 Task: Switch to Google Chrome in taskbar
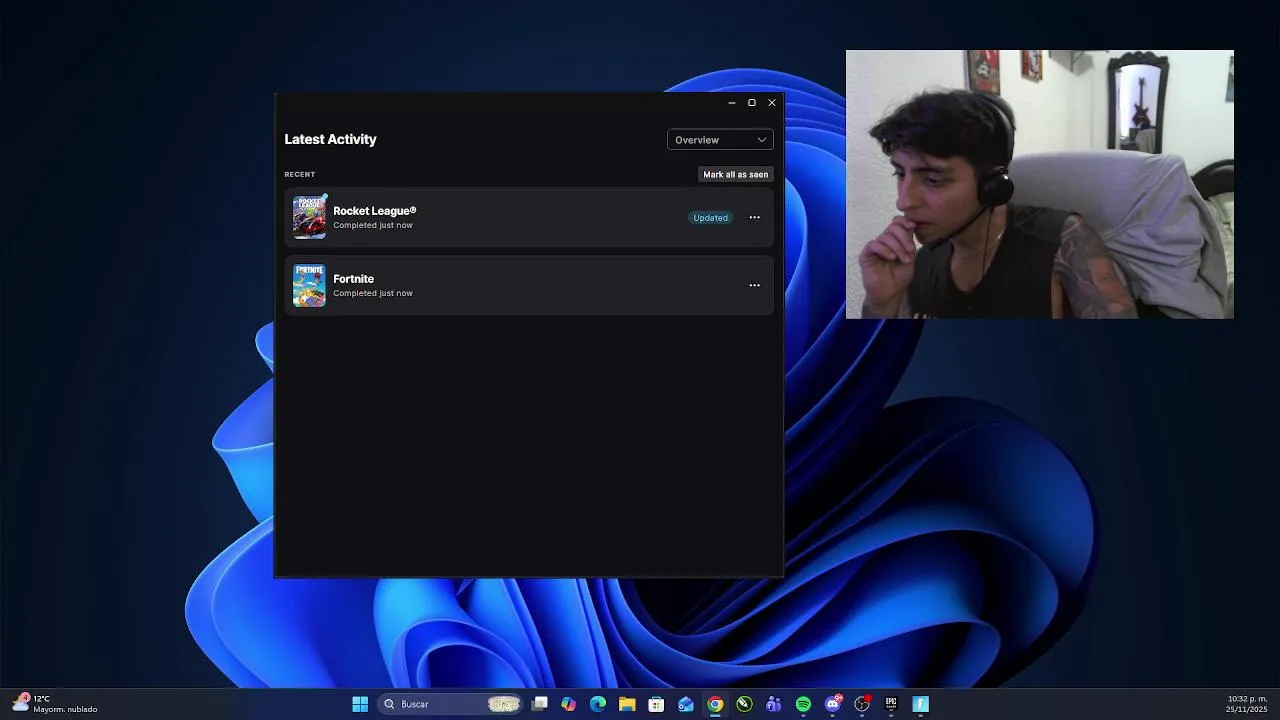715,704
